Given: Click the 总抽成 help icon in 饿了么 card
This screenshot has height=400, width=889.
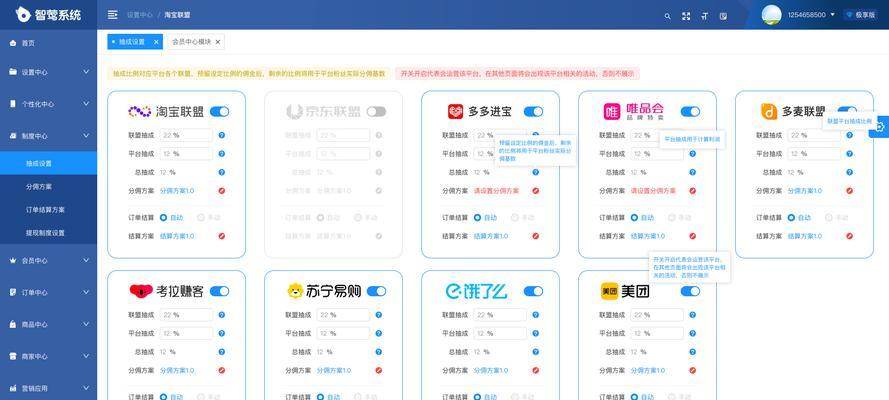Looking at the screenshot, I should (x=536, y=352).
